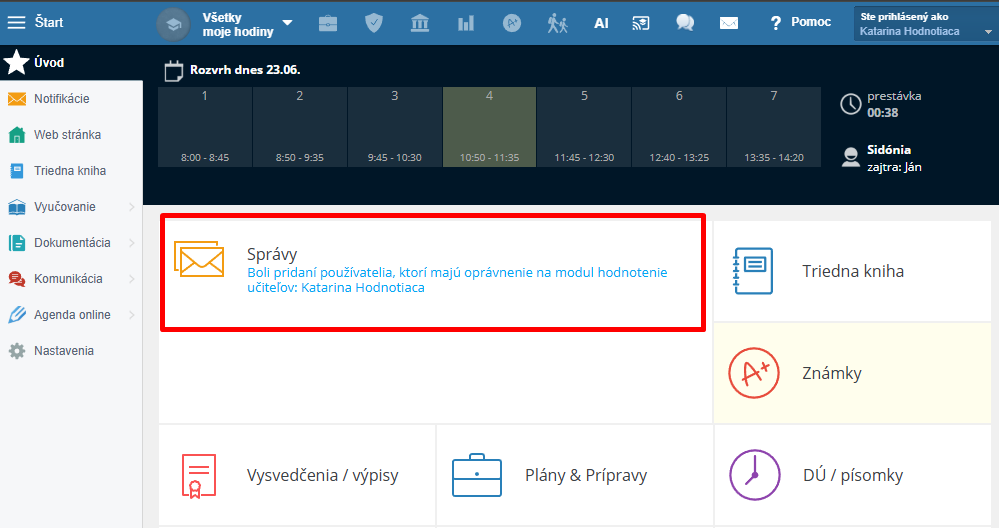Click the graduation cap avatar icon
This screenshot has width=999, height=528.
[x=173, y=24]
